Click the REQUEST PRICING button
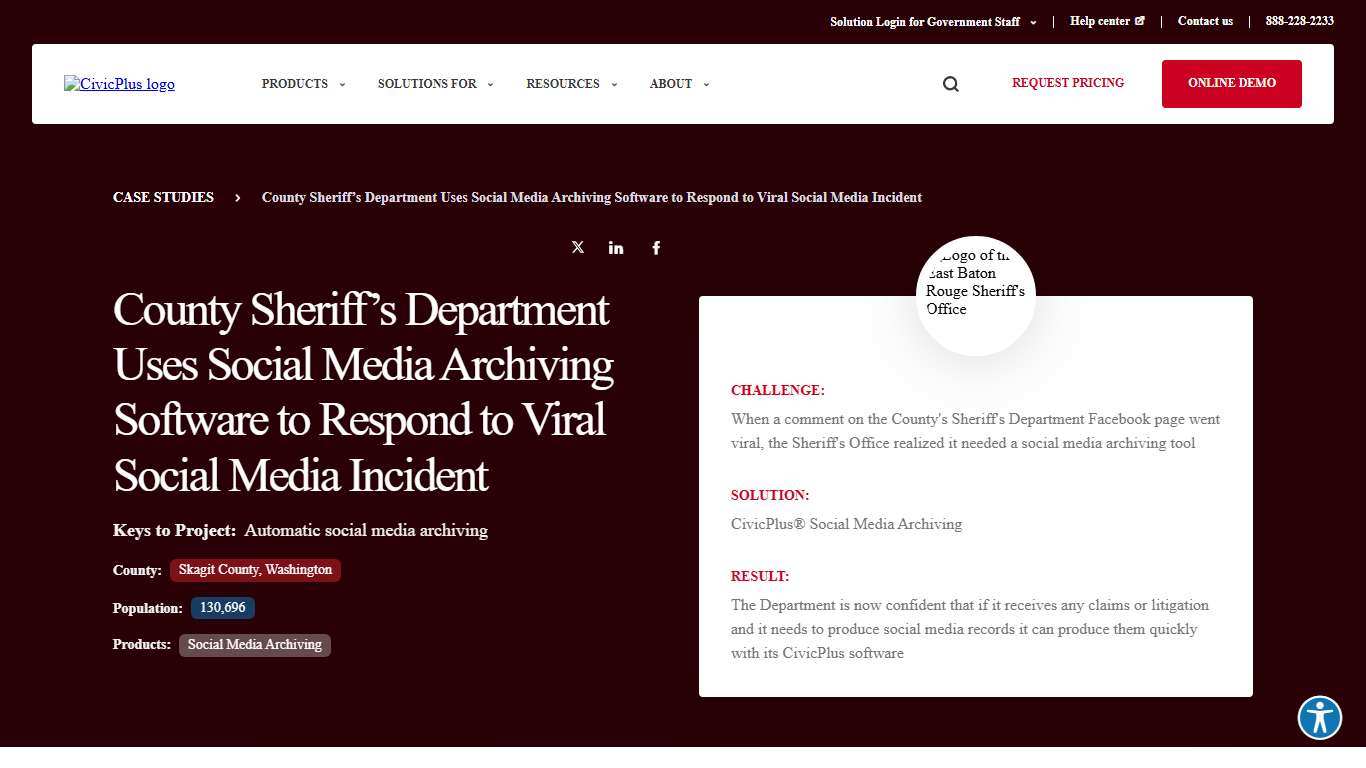Viewport: 1366px width, 768px height. [x=1067, y=83]
